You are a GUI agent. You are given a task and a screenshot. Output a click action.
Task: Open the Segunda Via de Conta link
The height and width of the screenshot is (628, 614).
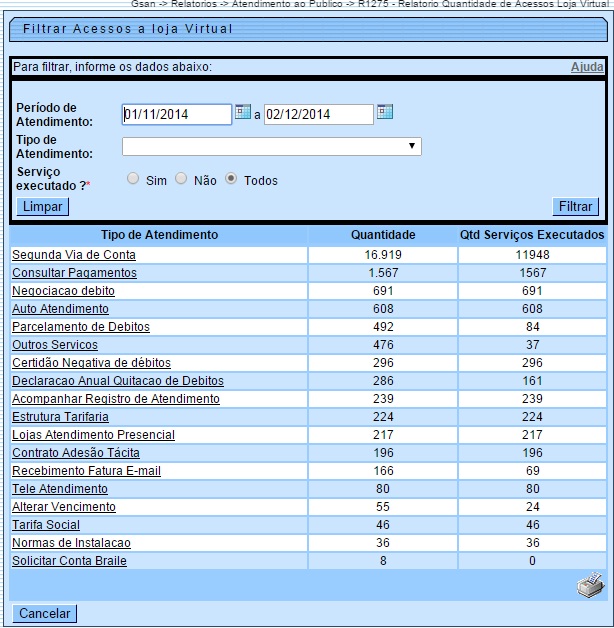click(74, 255)
